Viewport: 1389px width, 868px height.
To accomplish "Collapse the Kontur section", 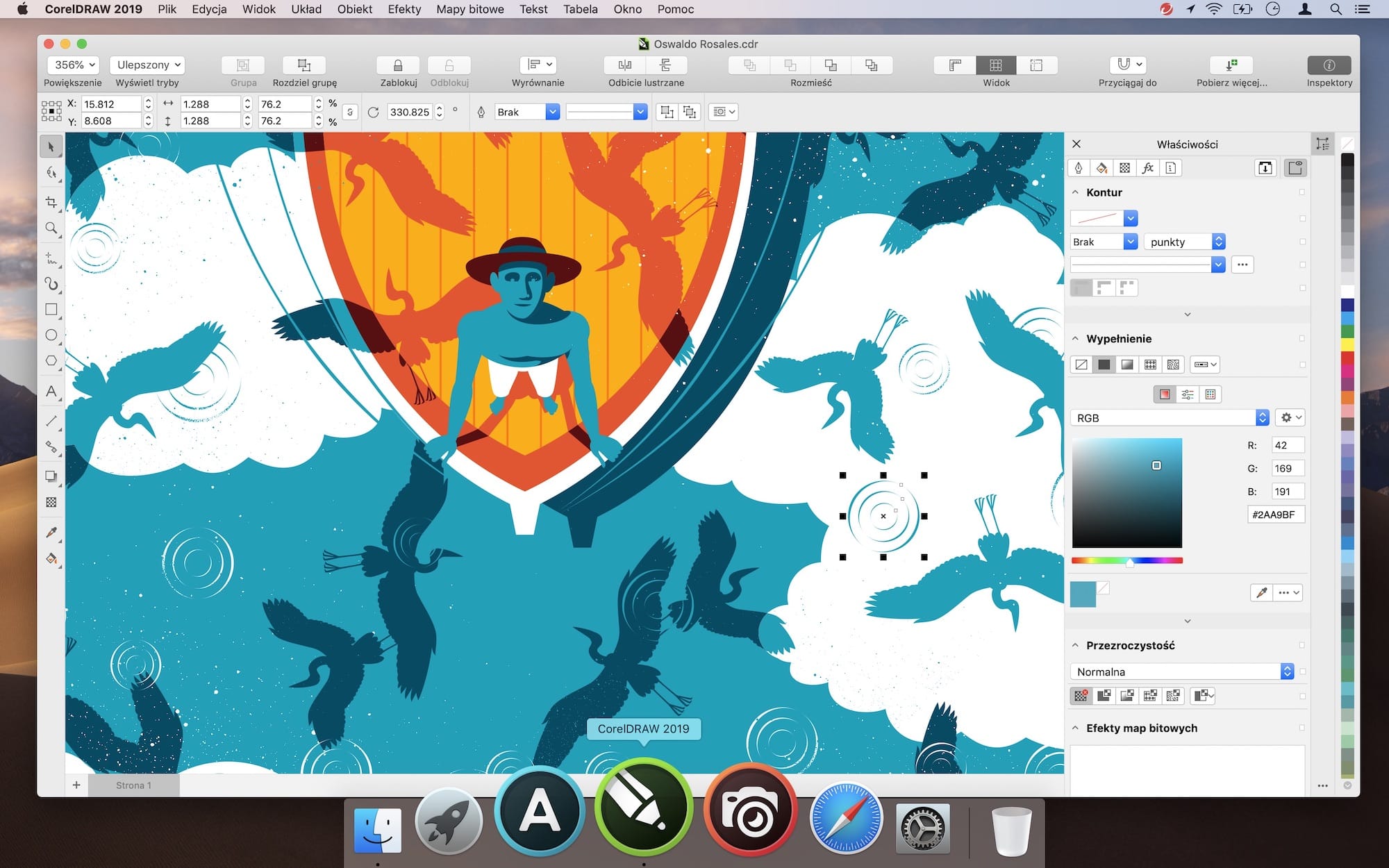I will tap(1076, 192).
